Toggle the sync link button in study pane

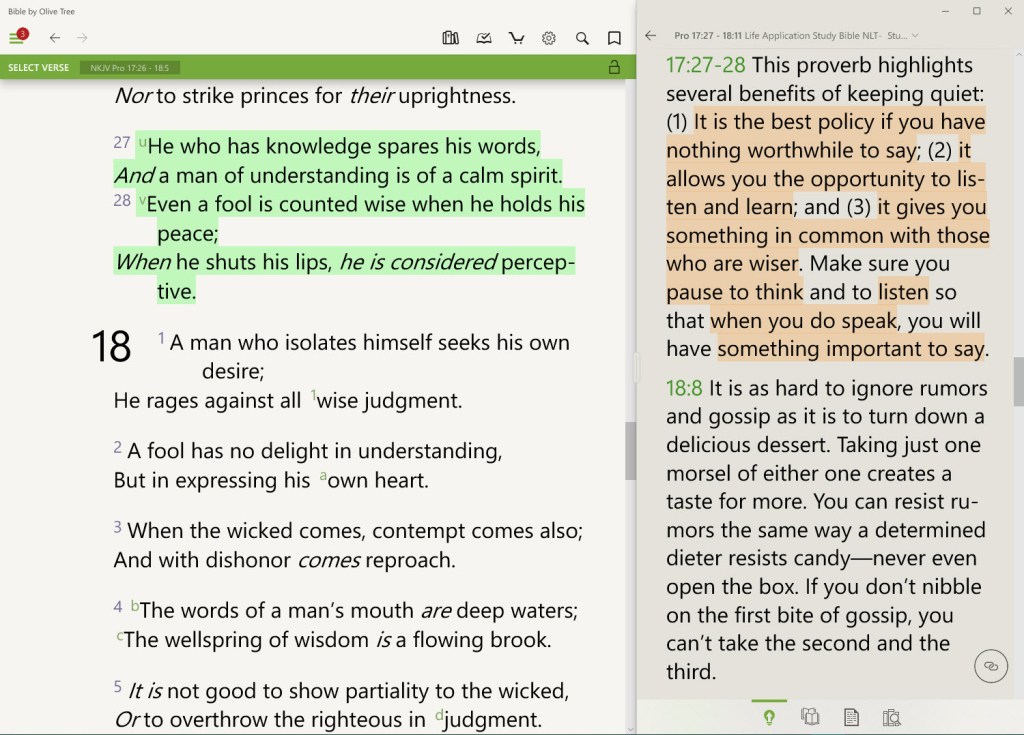click(x=990, y=665)
